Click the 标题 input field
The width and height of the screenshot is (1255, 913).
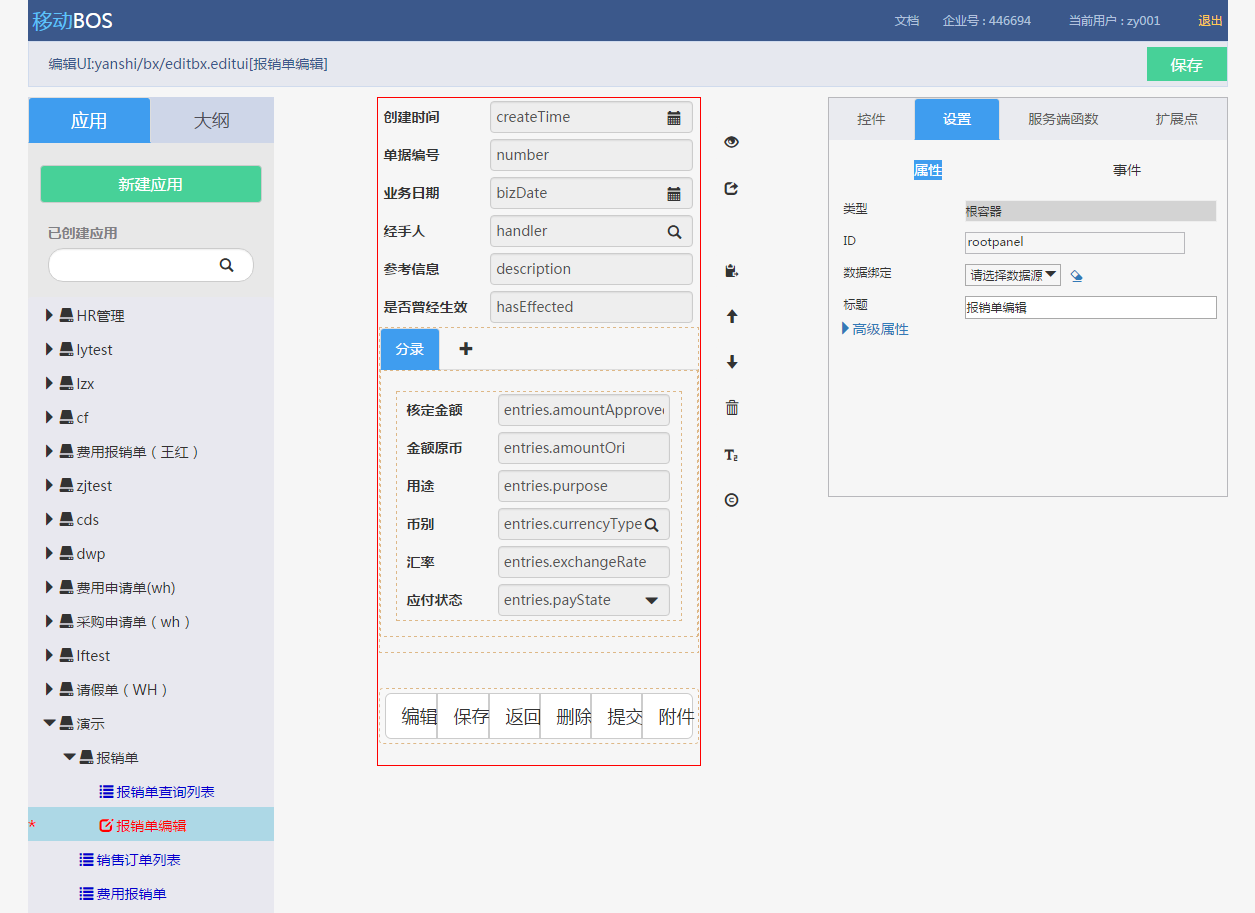click(1090, 308)
